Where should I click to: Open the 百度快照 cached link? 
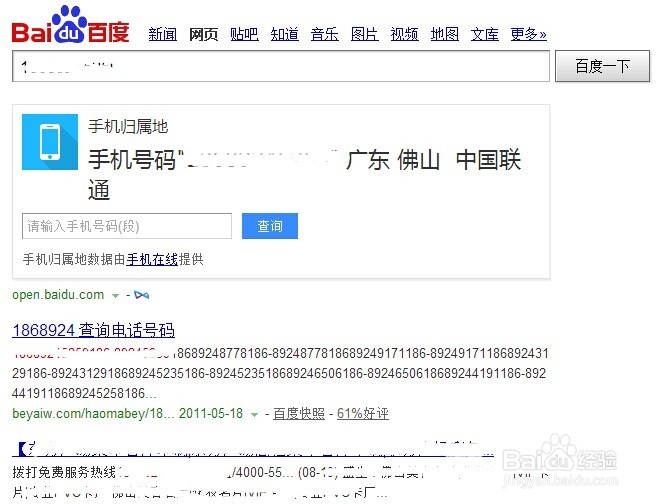(299, 414)
